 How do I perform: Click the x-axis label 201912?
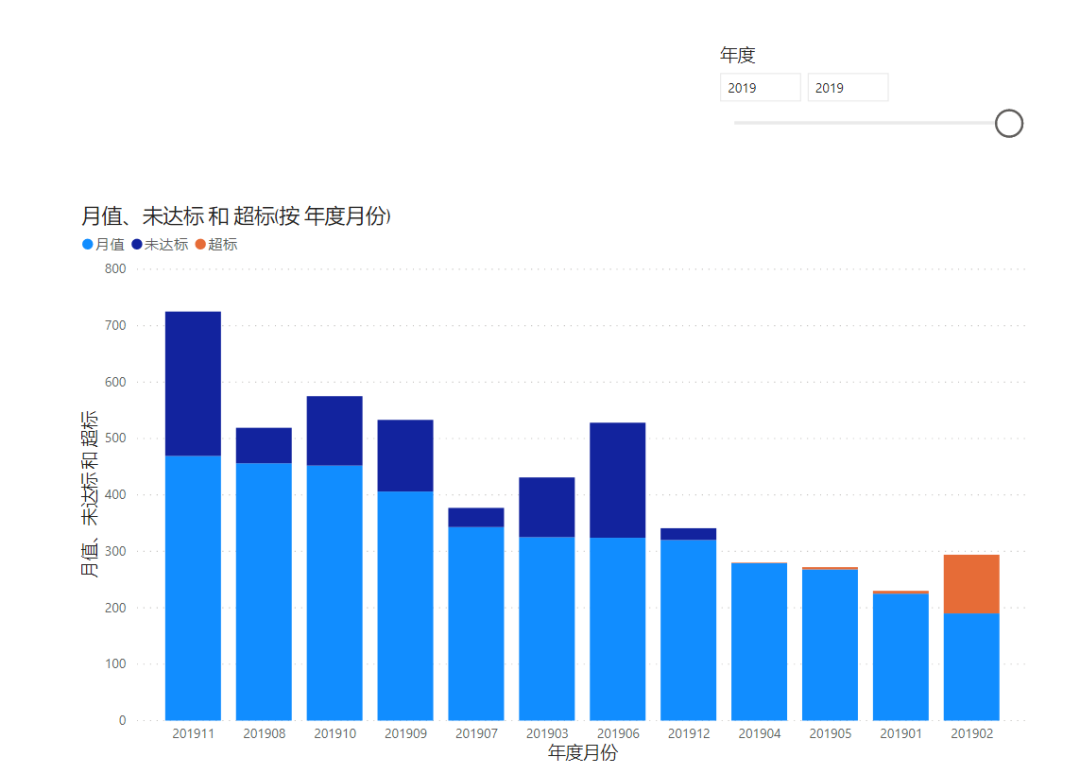[x=689, y=734]
